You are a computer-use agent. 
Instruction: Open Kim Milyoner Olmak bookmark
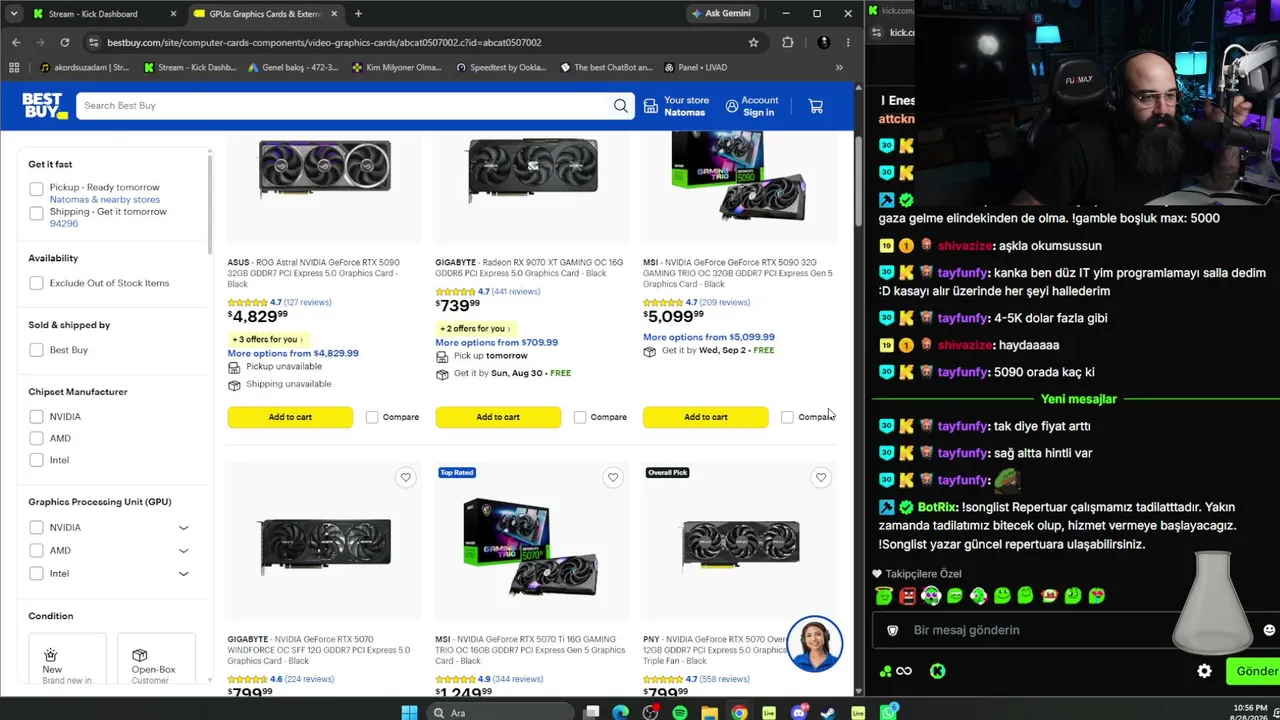coord(396,67)
